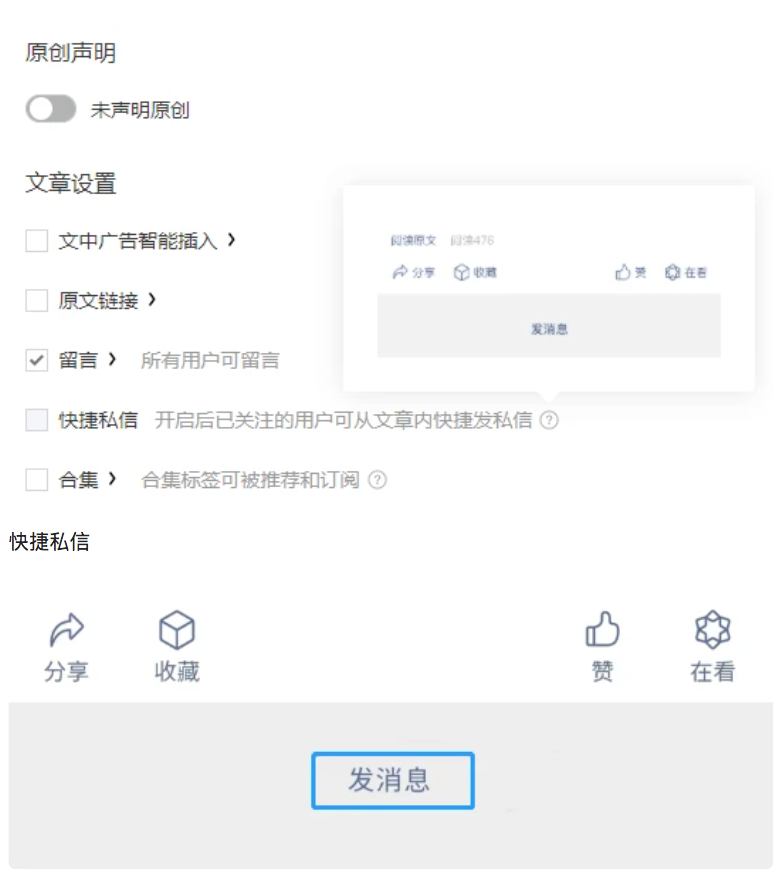Image resolution: width=784 pixels, height=880 pixels.
Task: Click small 赞 icon in preview popup
Action: pos(623,272)
